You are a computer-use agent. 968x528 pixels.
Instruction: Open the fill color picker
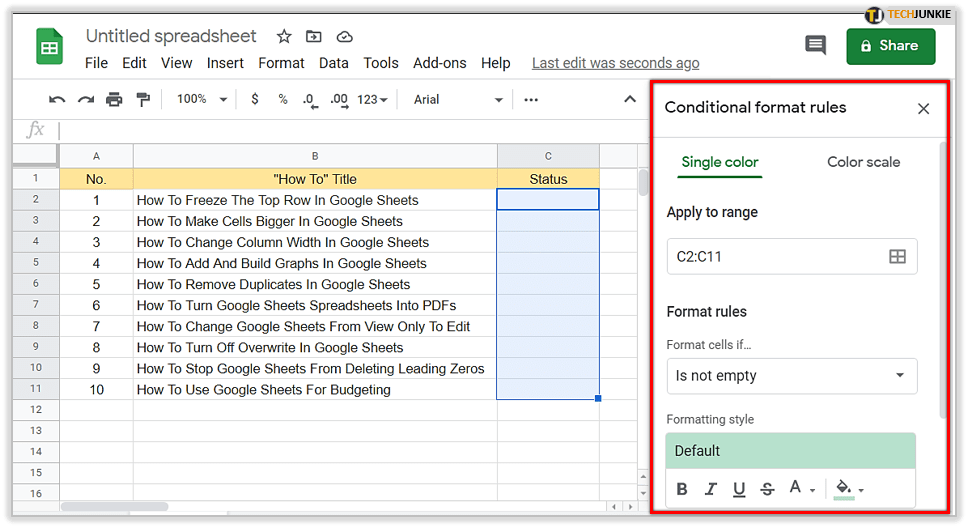click(849, 489)
